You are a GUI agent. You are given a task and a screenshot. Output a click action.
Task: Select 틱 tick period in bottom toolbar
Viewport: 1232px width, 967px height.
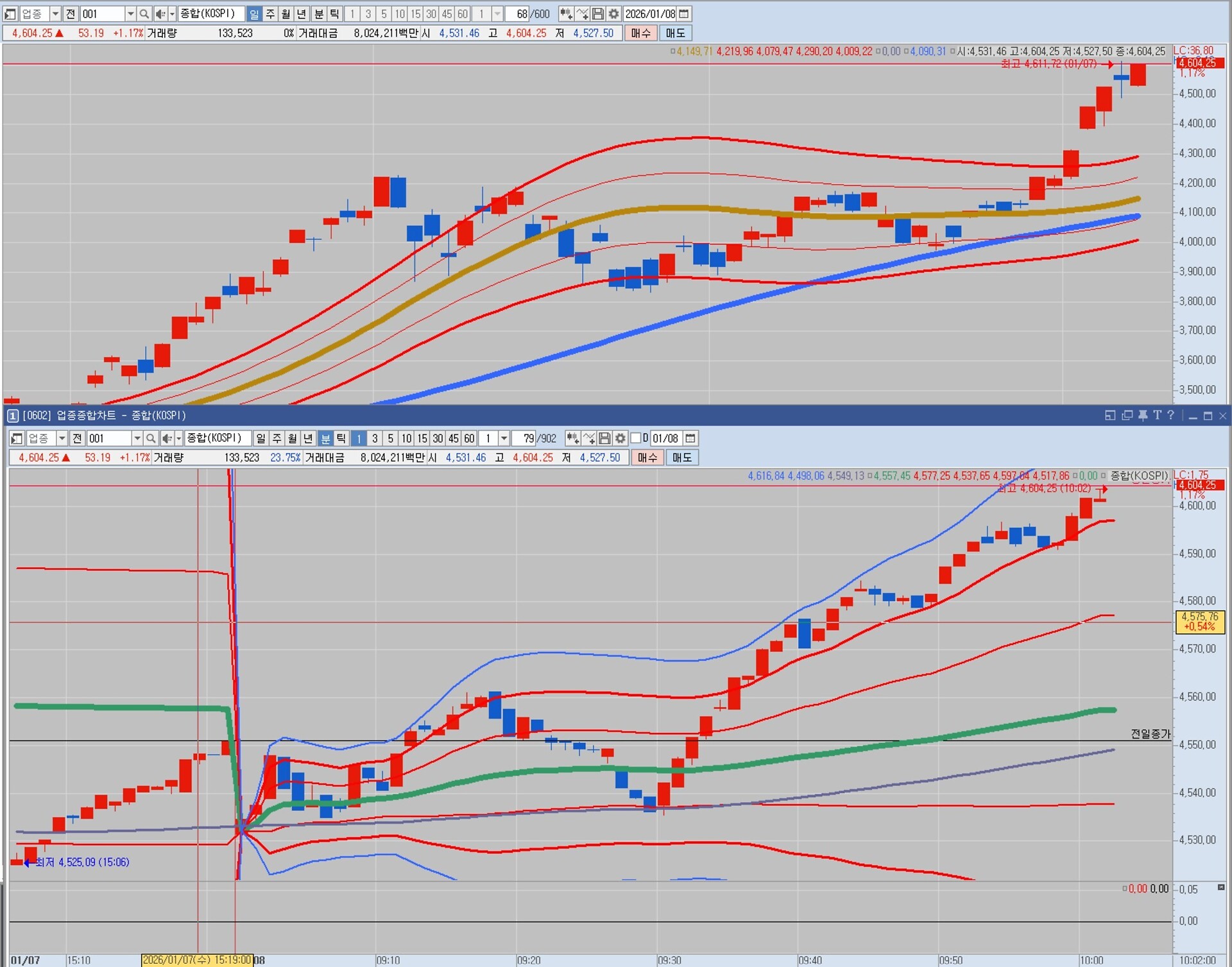click(341, 438)
